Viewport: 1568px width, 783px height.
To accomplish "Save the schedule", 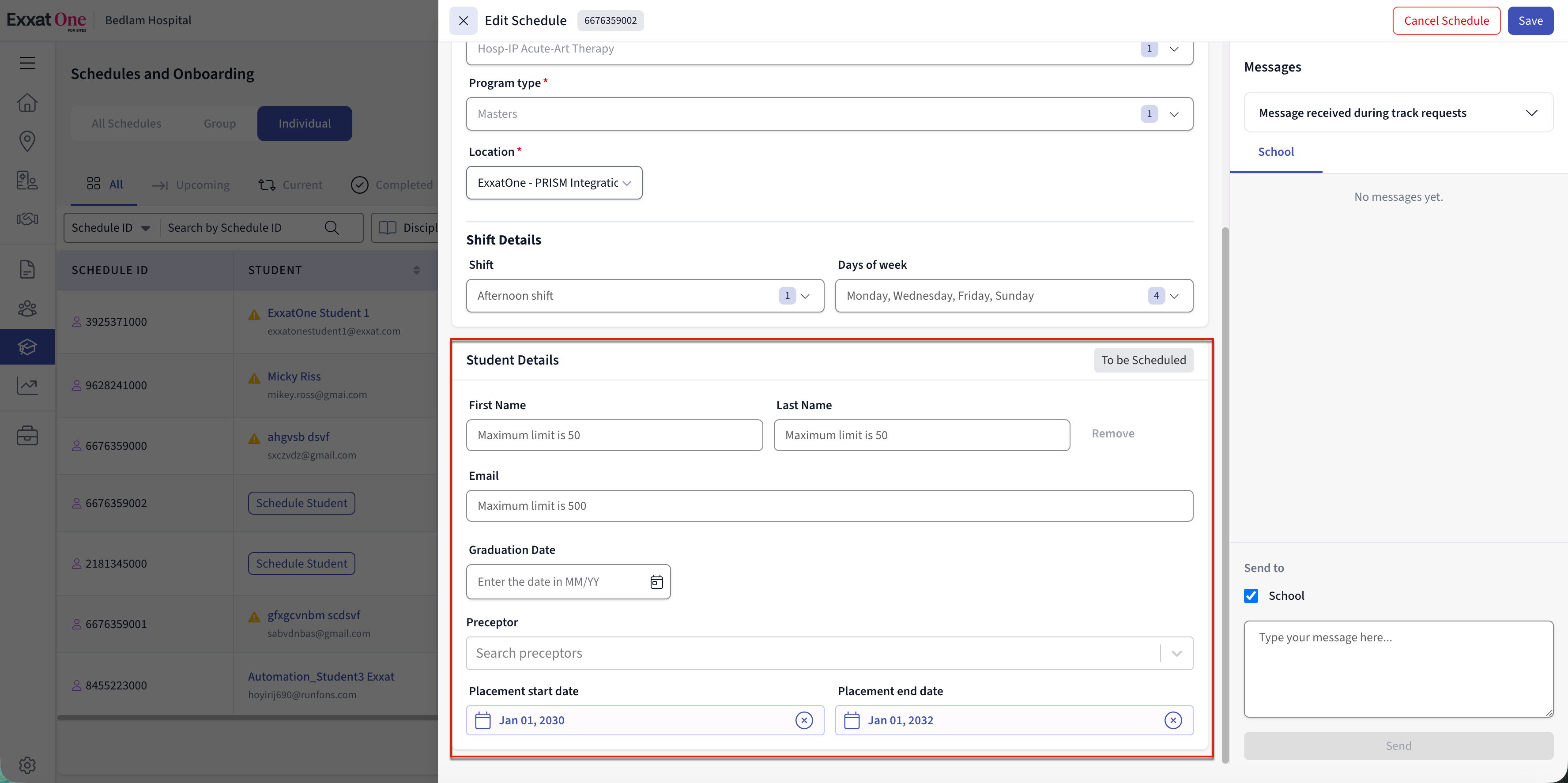I will pos(1530,21).
